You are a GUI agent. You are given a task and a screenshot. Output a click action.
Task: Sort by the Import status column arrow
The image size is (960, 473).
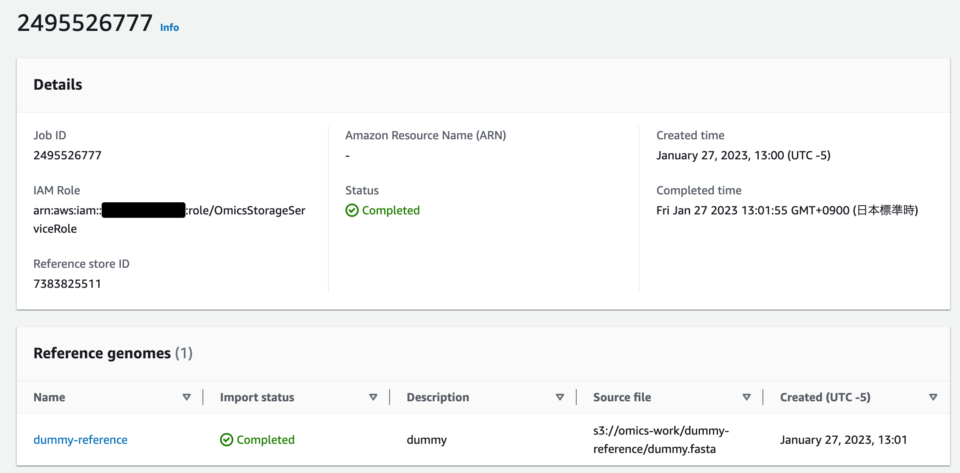(x=373, y=397)
